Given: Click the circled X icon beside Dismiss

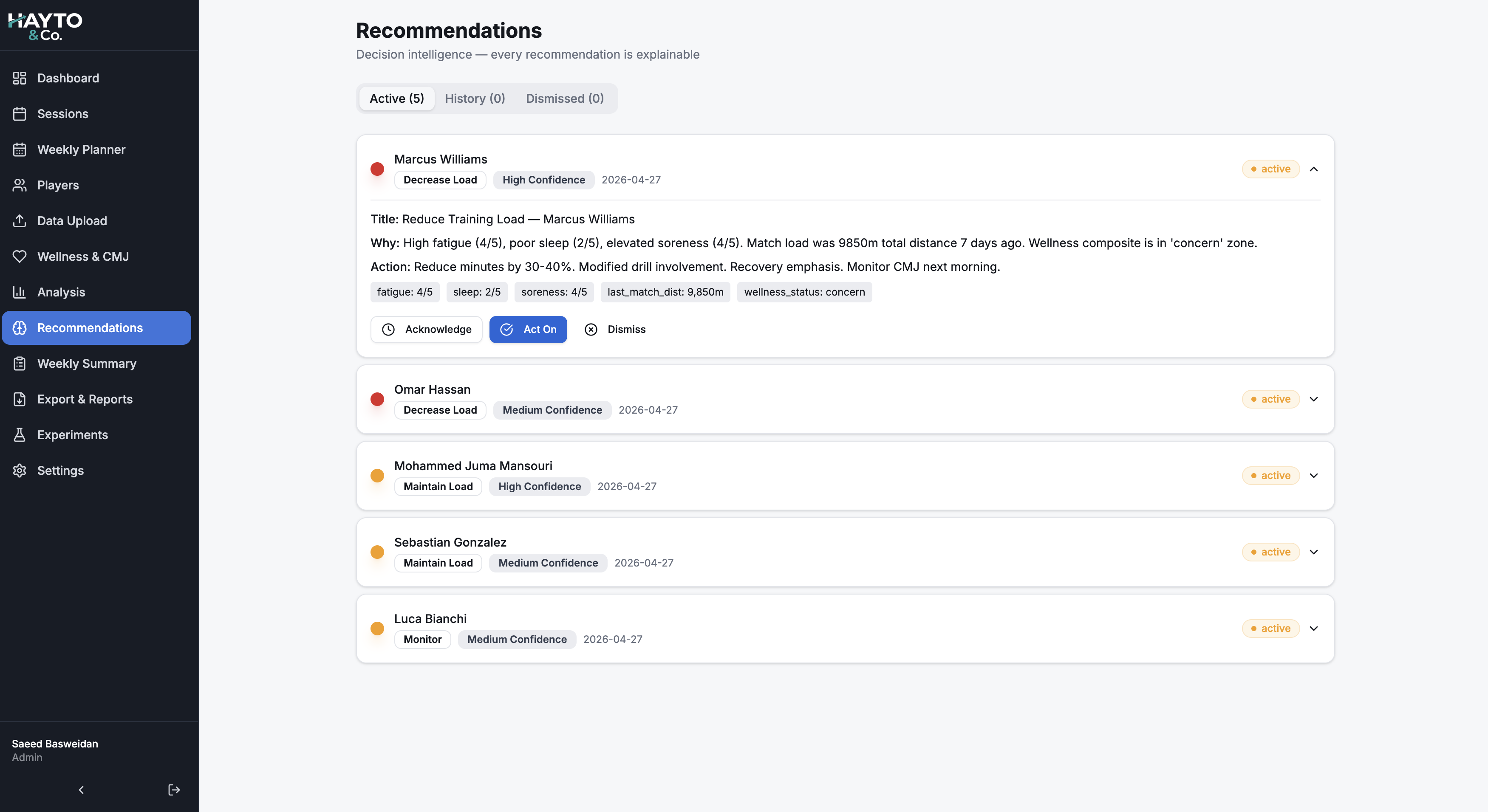Looking at the screenshot, I should 591,329.
